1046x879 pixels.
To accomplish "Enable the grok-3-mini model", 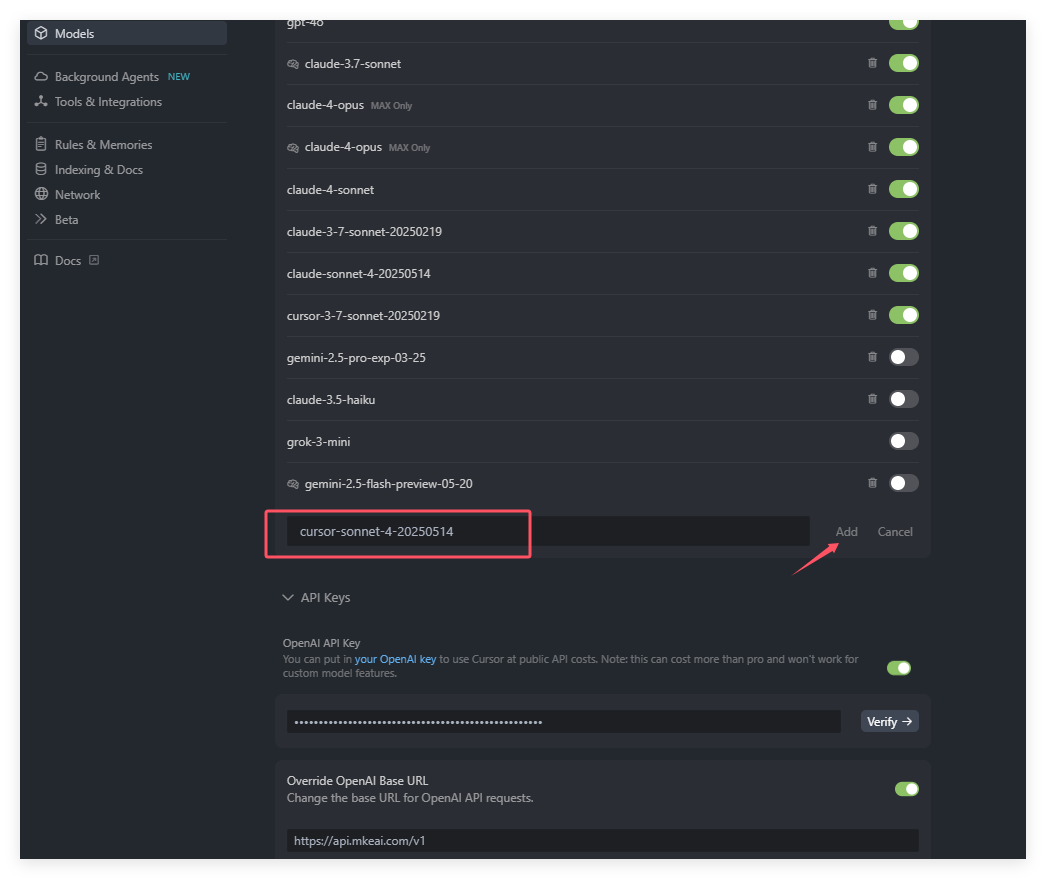I will (x=904, y=442).
